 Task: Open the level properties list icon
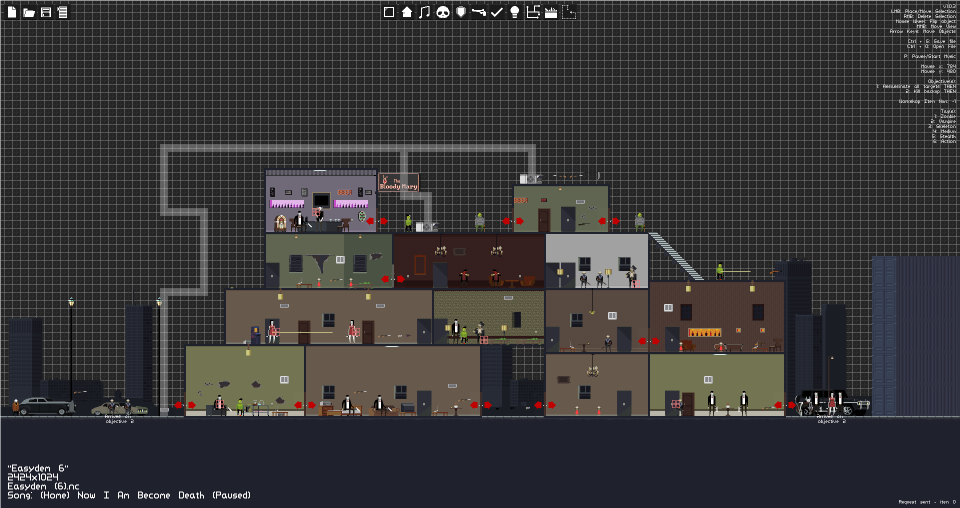pos(62,12)
